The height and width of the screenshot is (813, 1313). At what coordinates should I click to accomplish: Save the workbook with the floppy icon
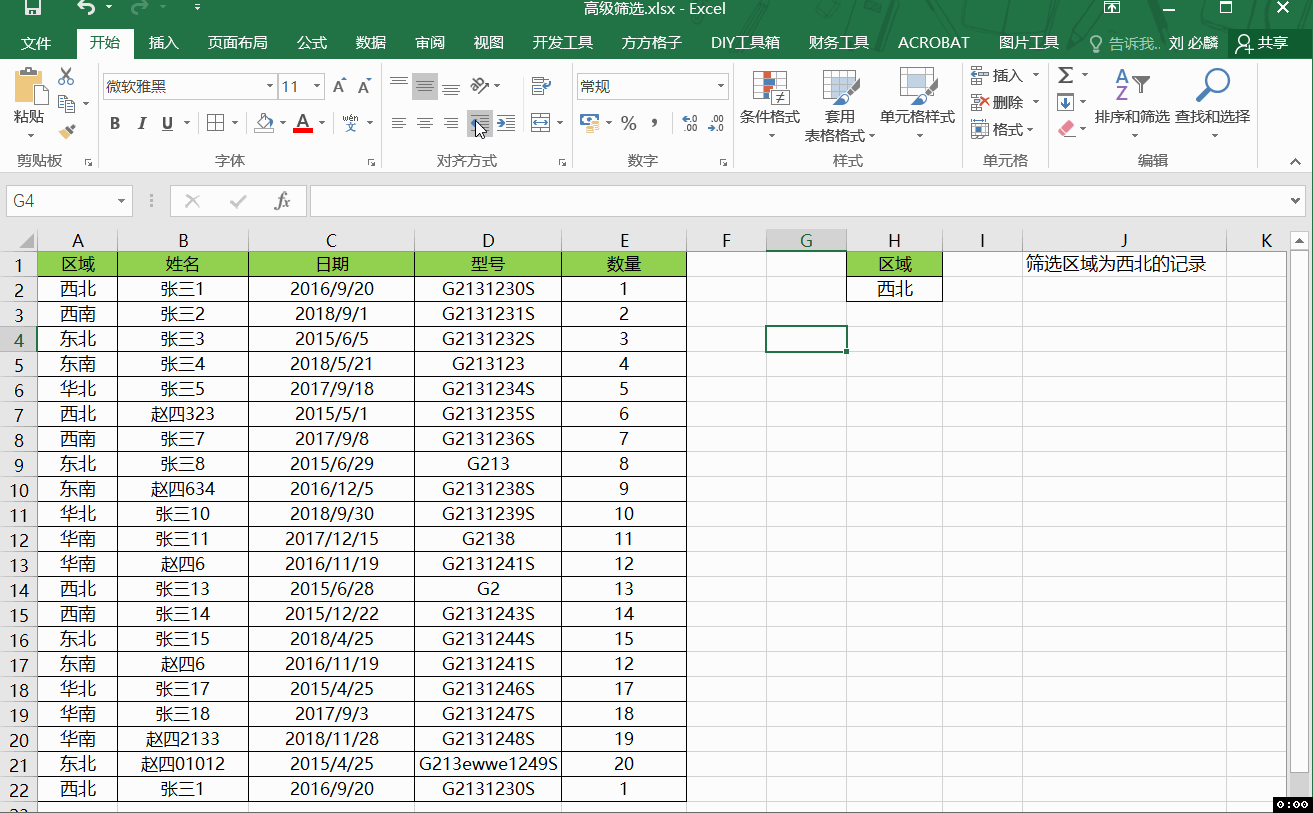click(32, 9)
